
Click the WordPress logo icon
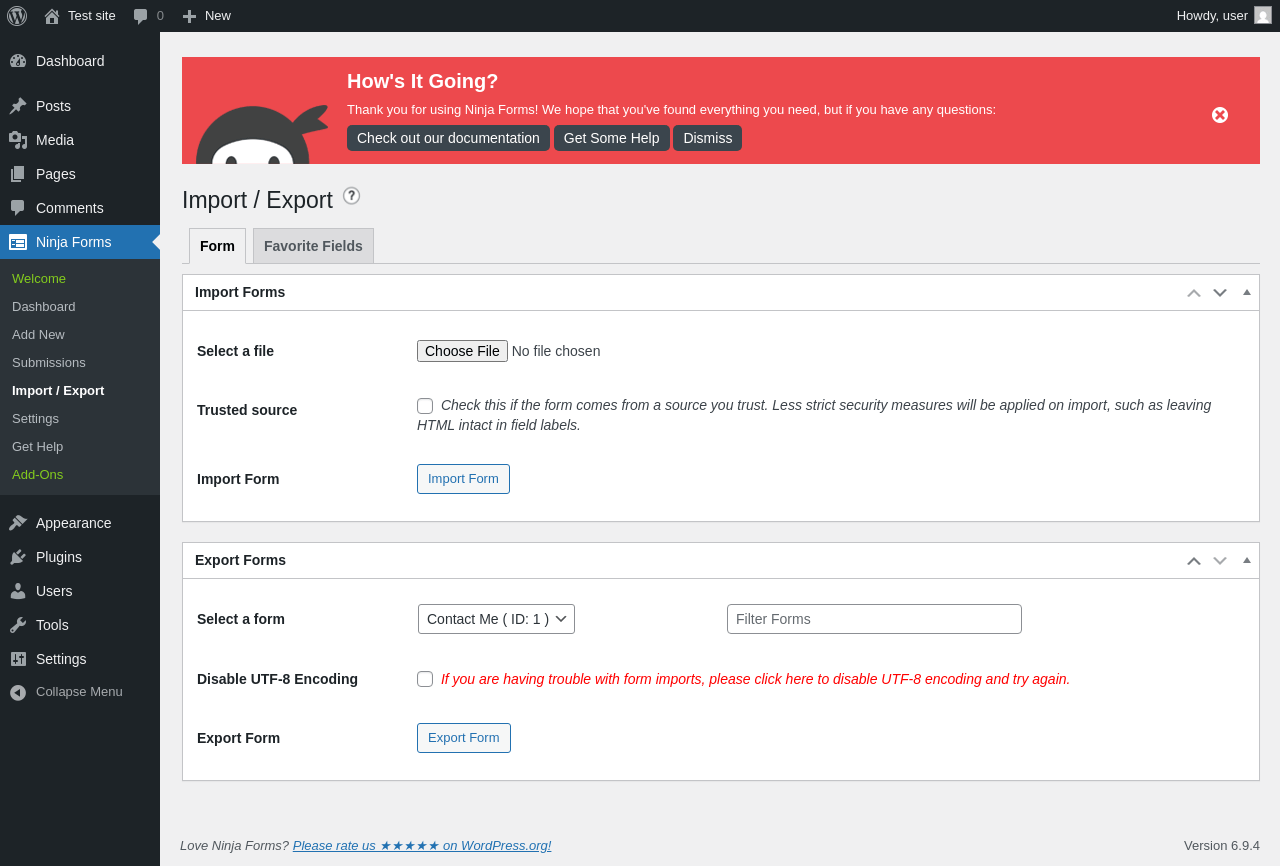coord(17,16)
